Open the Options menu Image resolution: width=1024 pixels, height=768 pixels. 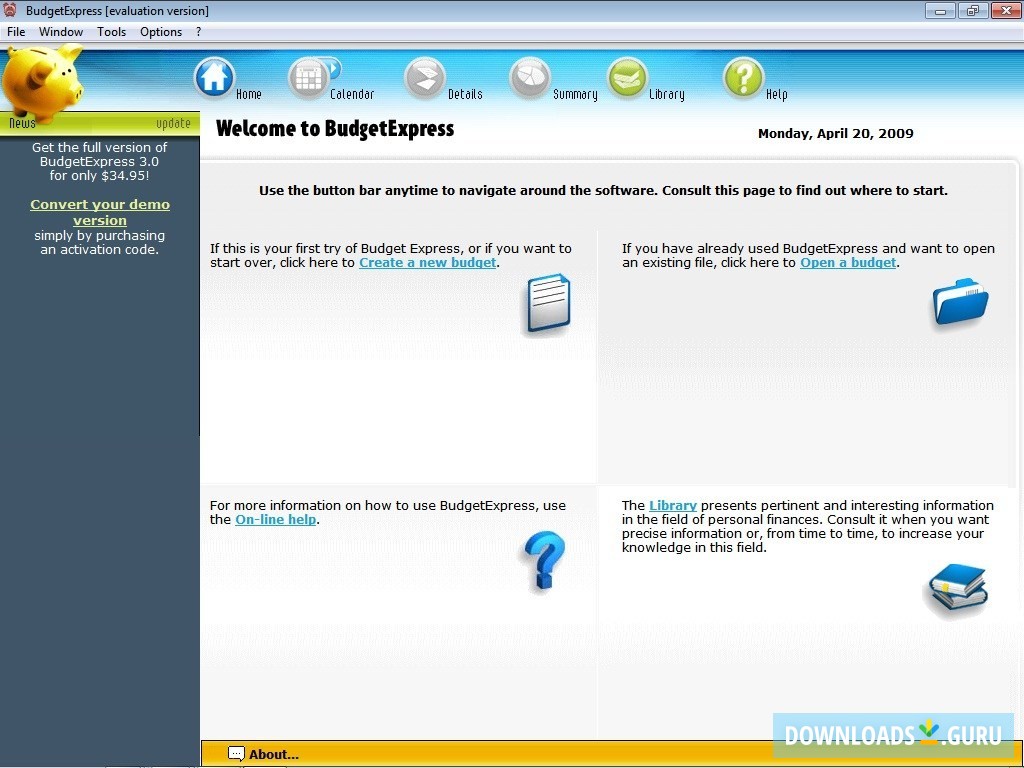160,31
